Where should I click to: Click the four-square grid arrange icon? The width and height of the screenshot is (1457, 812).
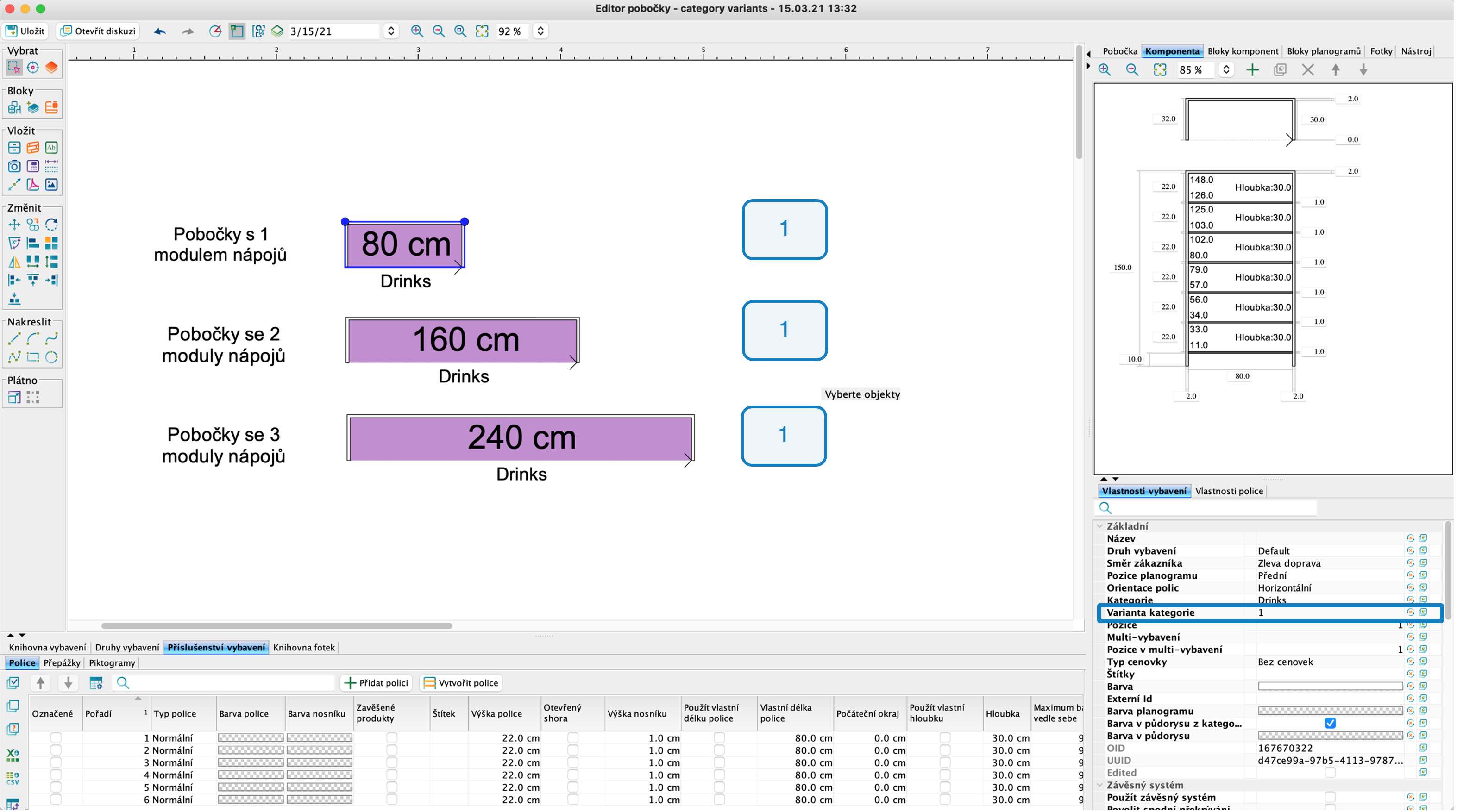(51, 243)
